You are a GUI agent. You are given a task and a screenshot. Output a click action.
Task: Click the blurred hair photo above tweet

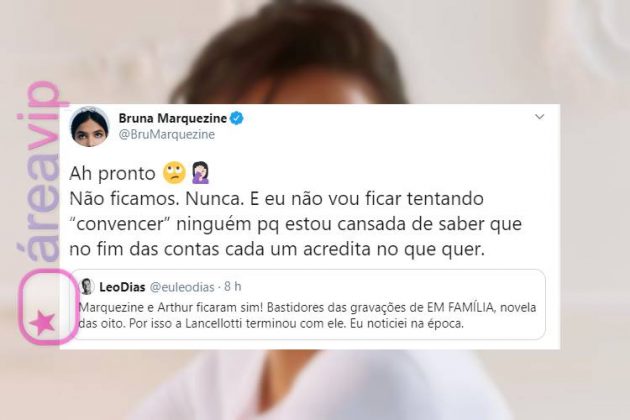pyautogui.click(x=287, y=52)
